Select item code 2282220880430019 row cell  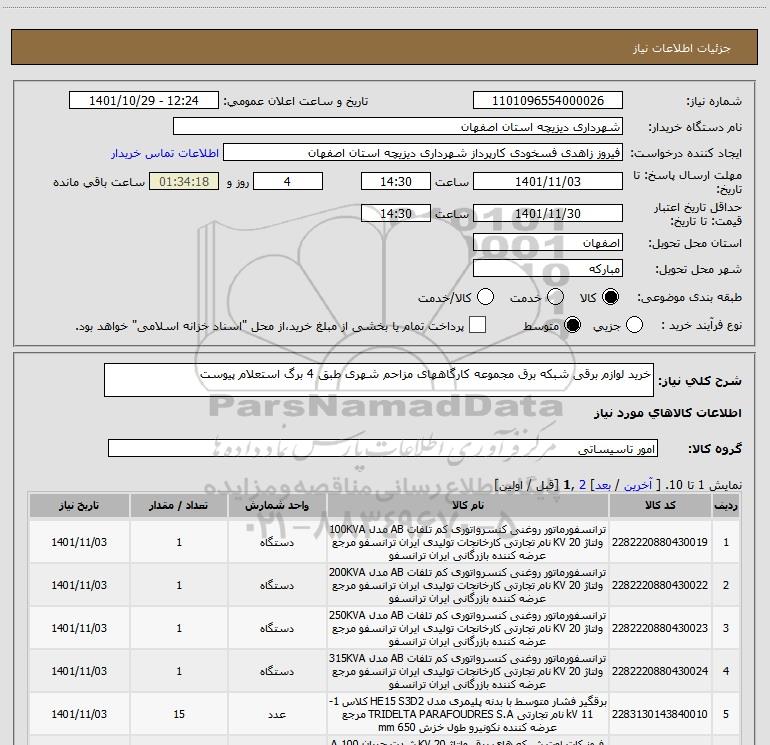tap(660, 542)
